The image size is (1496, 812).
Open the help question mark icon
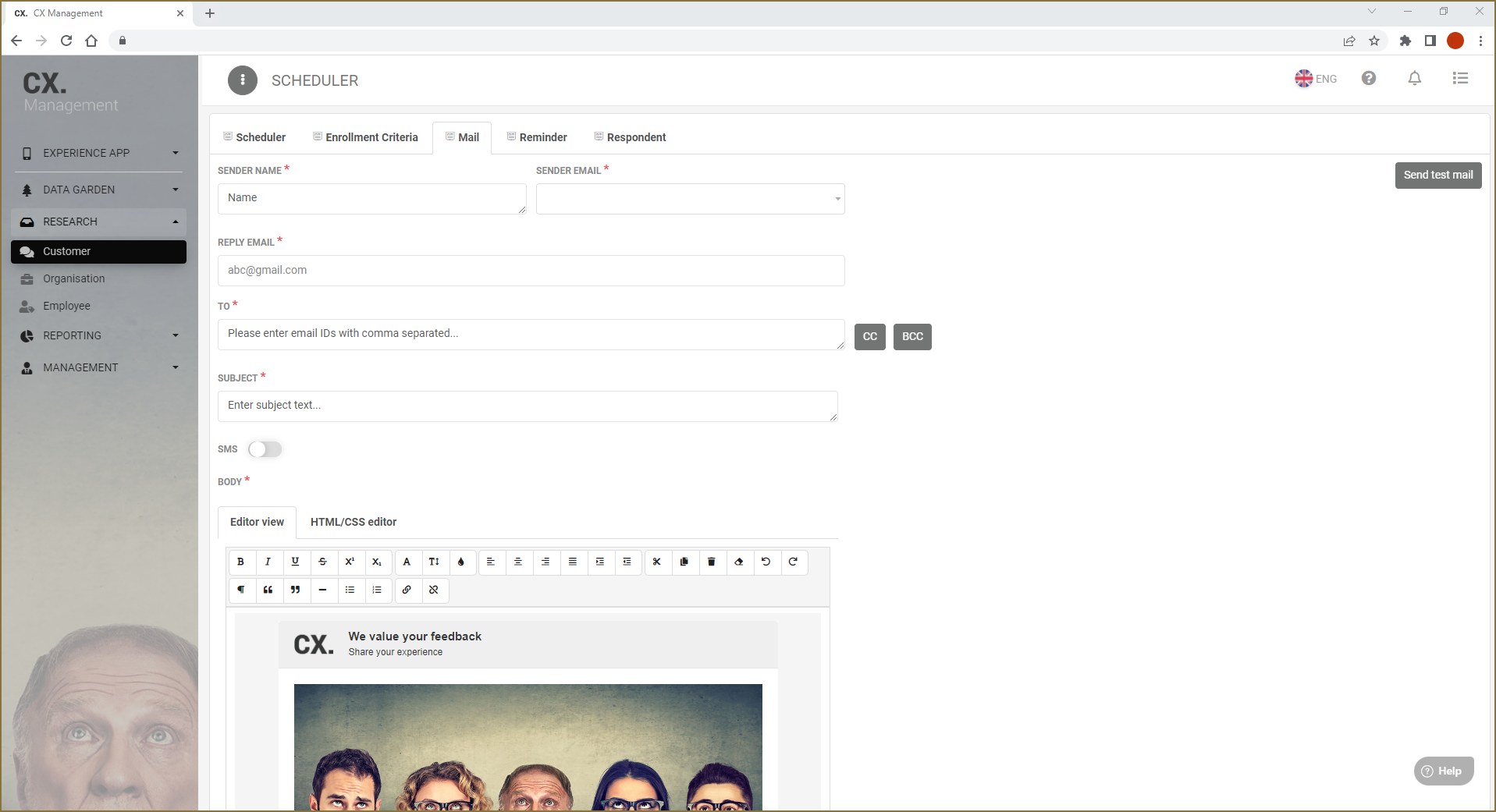coord(1369,78)
